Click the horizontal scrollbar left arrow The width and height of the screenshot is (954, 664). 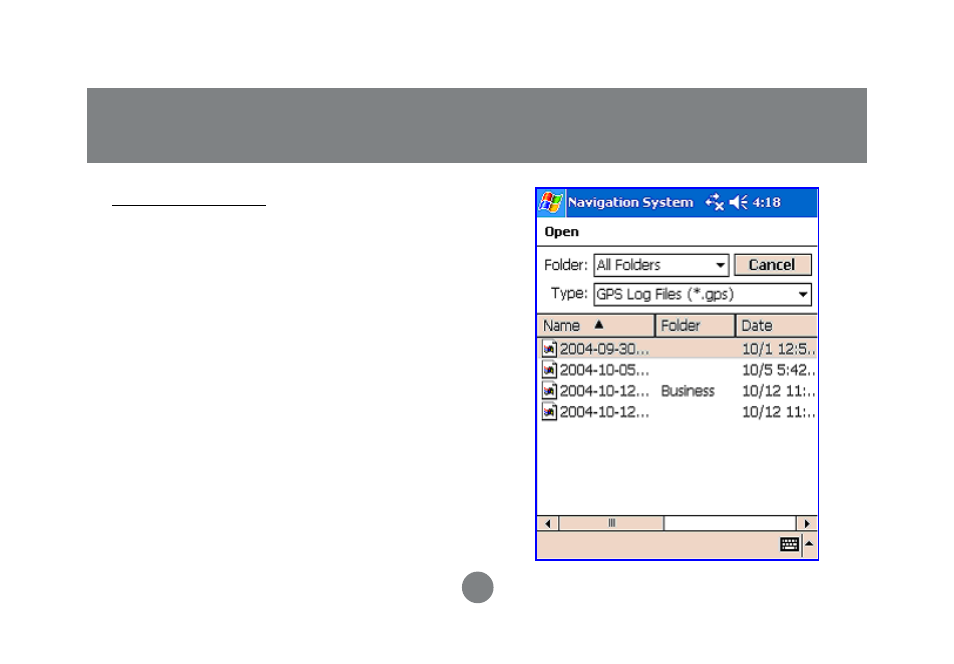coord(548,523)
